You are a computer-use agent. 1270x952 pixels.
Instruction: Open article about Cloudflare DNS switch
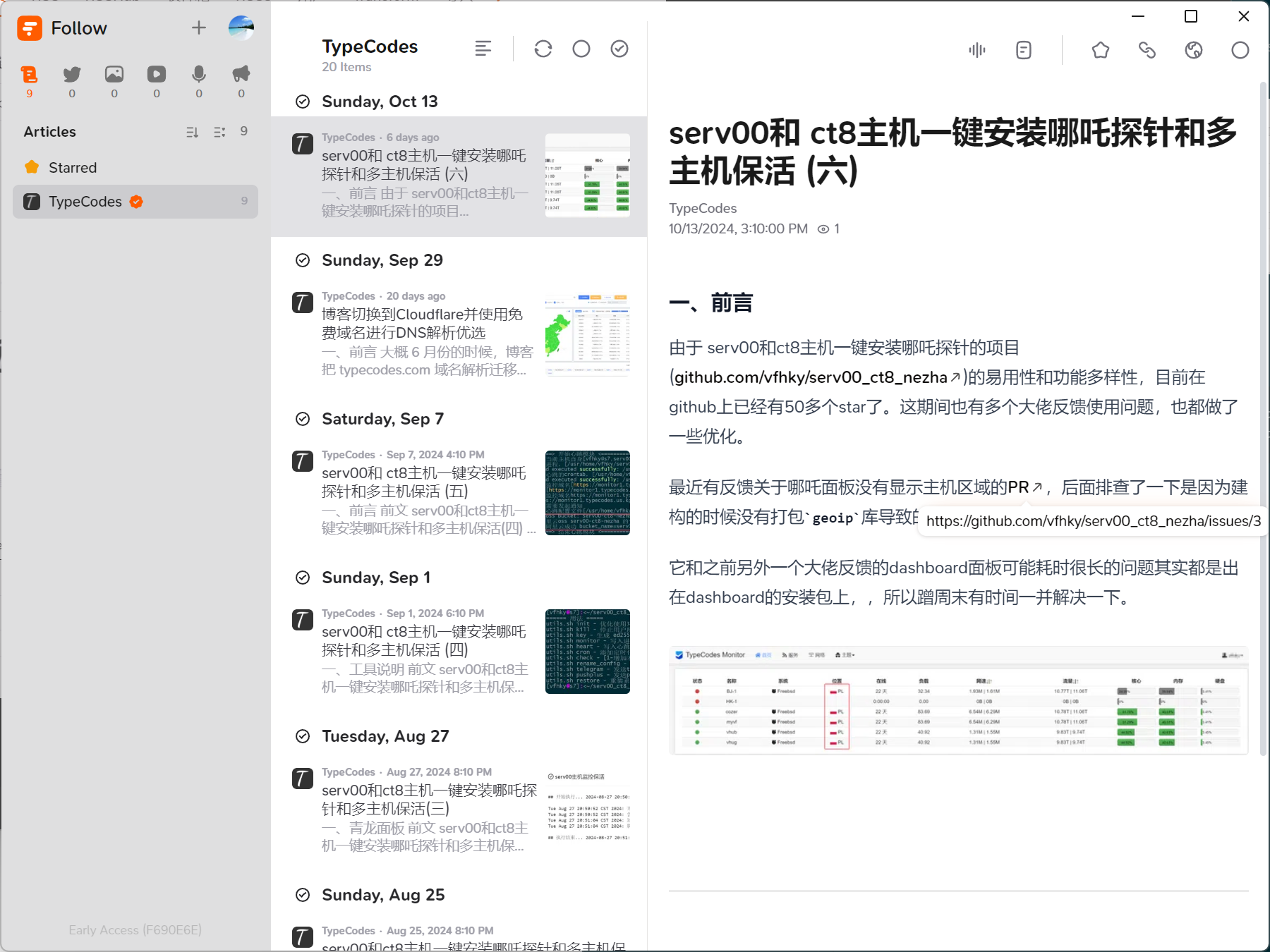point(459,335)
